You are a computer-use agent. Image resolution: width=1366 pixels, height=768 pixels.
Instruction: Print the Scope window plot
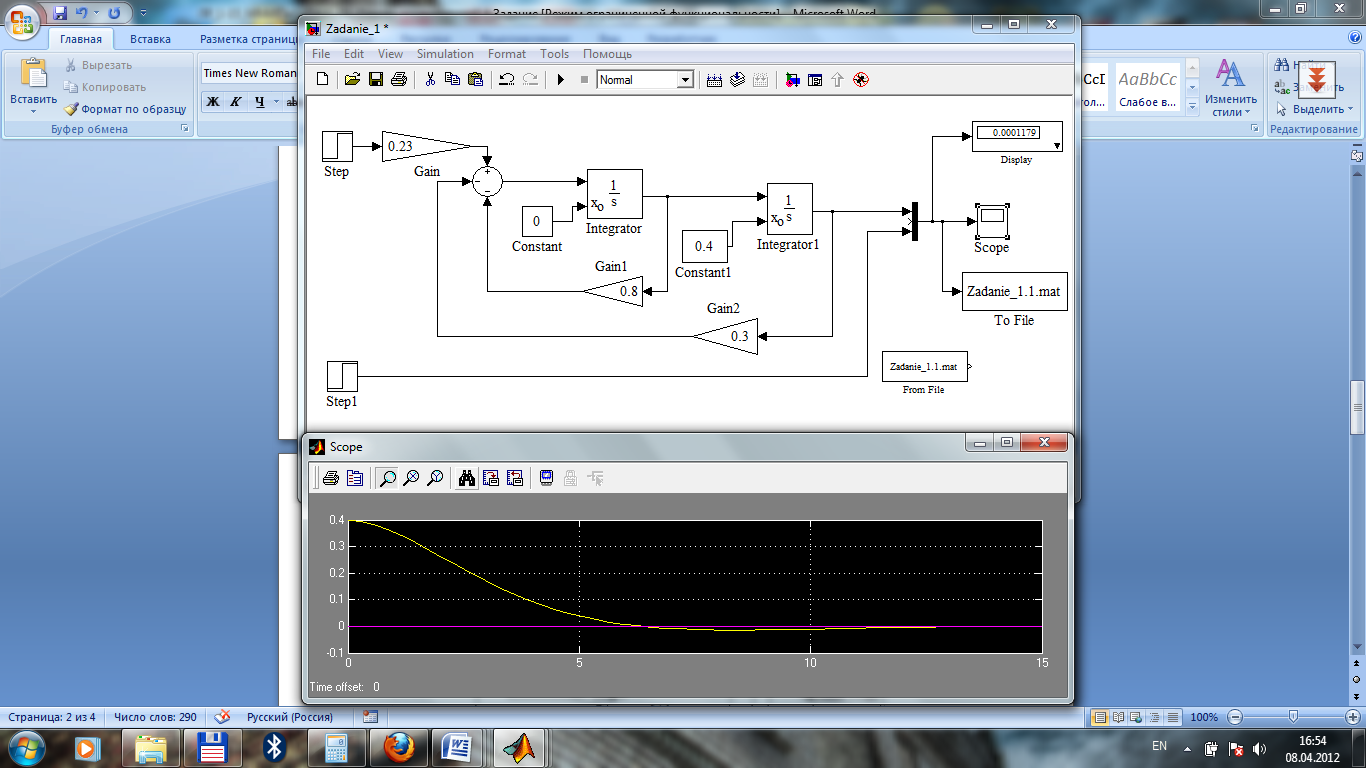(x=330, y=478)
